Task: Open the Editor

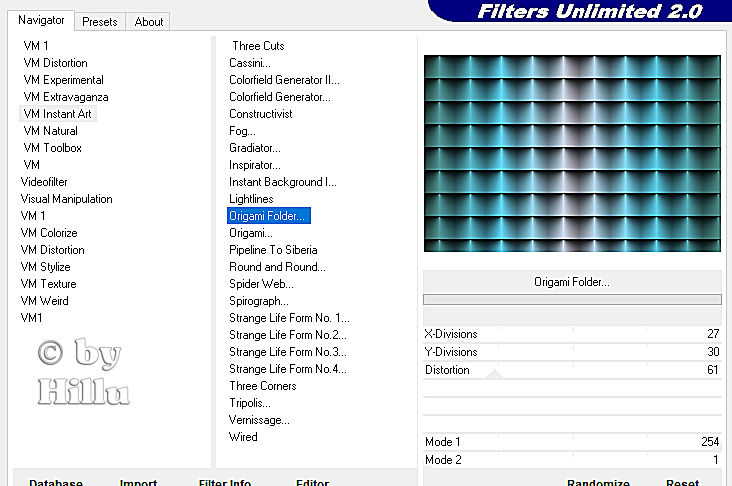Action: (x=312, y=481)
